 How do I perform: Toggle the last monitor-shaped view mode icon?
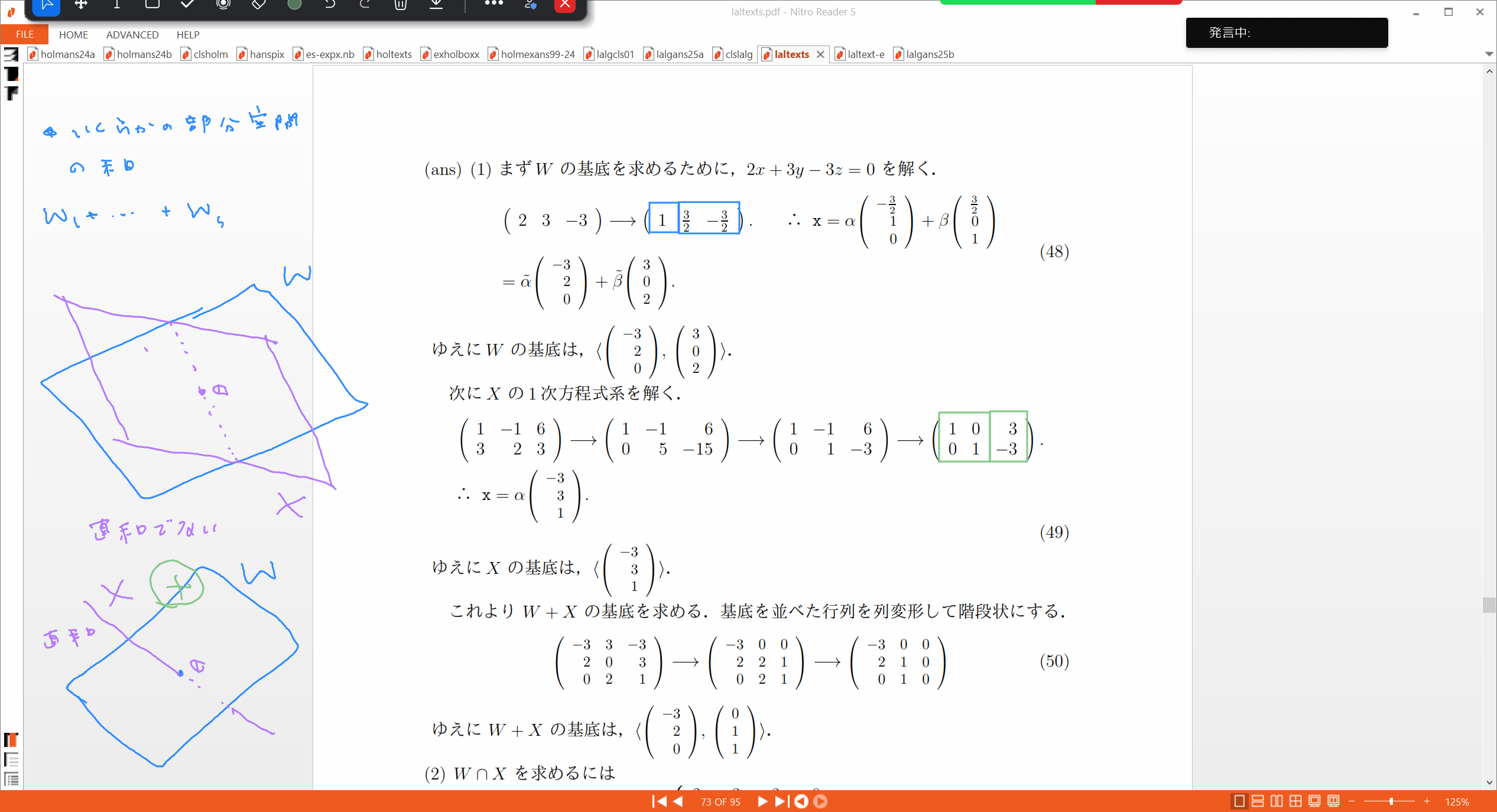click(x=1333, y=801)
